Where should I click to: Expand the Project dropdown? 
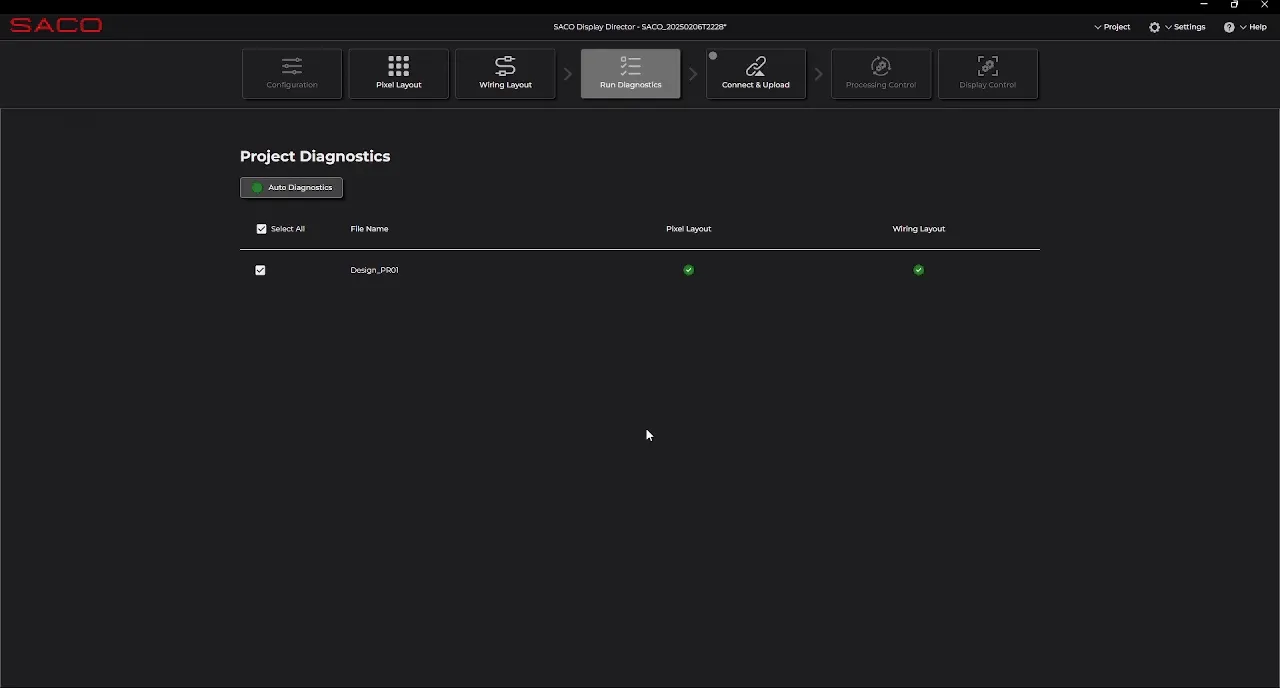tap(1113, 27)
